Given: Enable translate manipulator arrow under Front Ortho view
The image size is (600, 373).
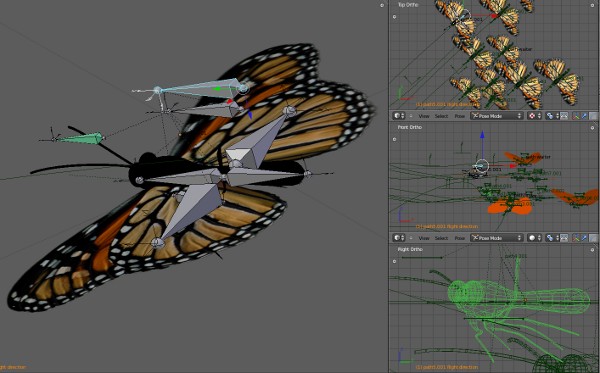Looking at the screenshot, I should click(x=585, y=238).
